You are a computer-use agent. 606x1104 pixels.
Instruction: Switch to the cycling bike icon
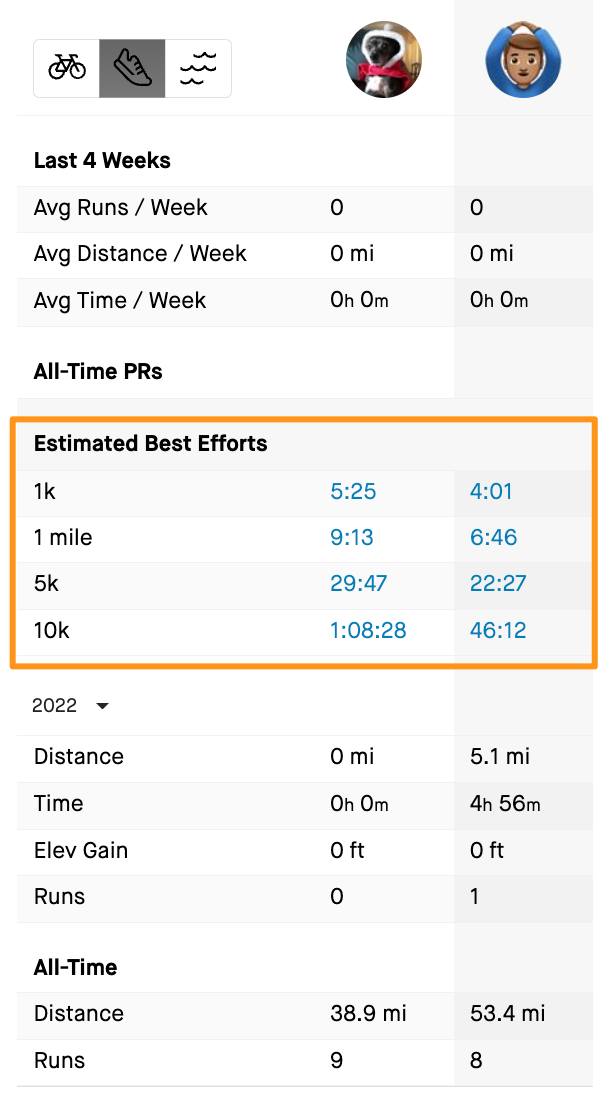(67, 68)
